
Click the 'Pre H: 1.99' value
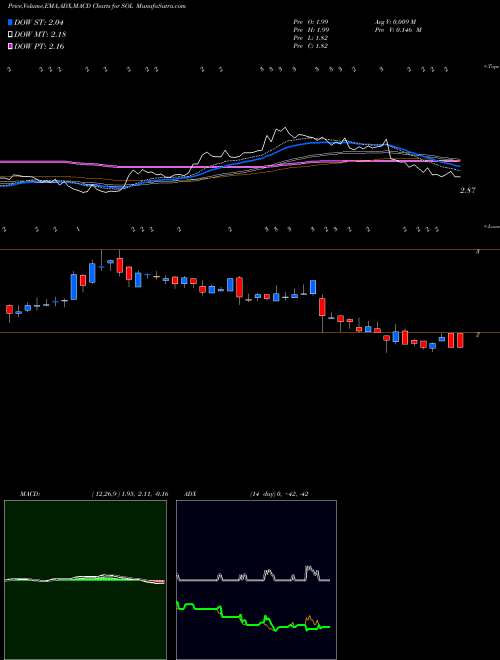[311, 30]
